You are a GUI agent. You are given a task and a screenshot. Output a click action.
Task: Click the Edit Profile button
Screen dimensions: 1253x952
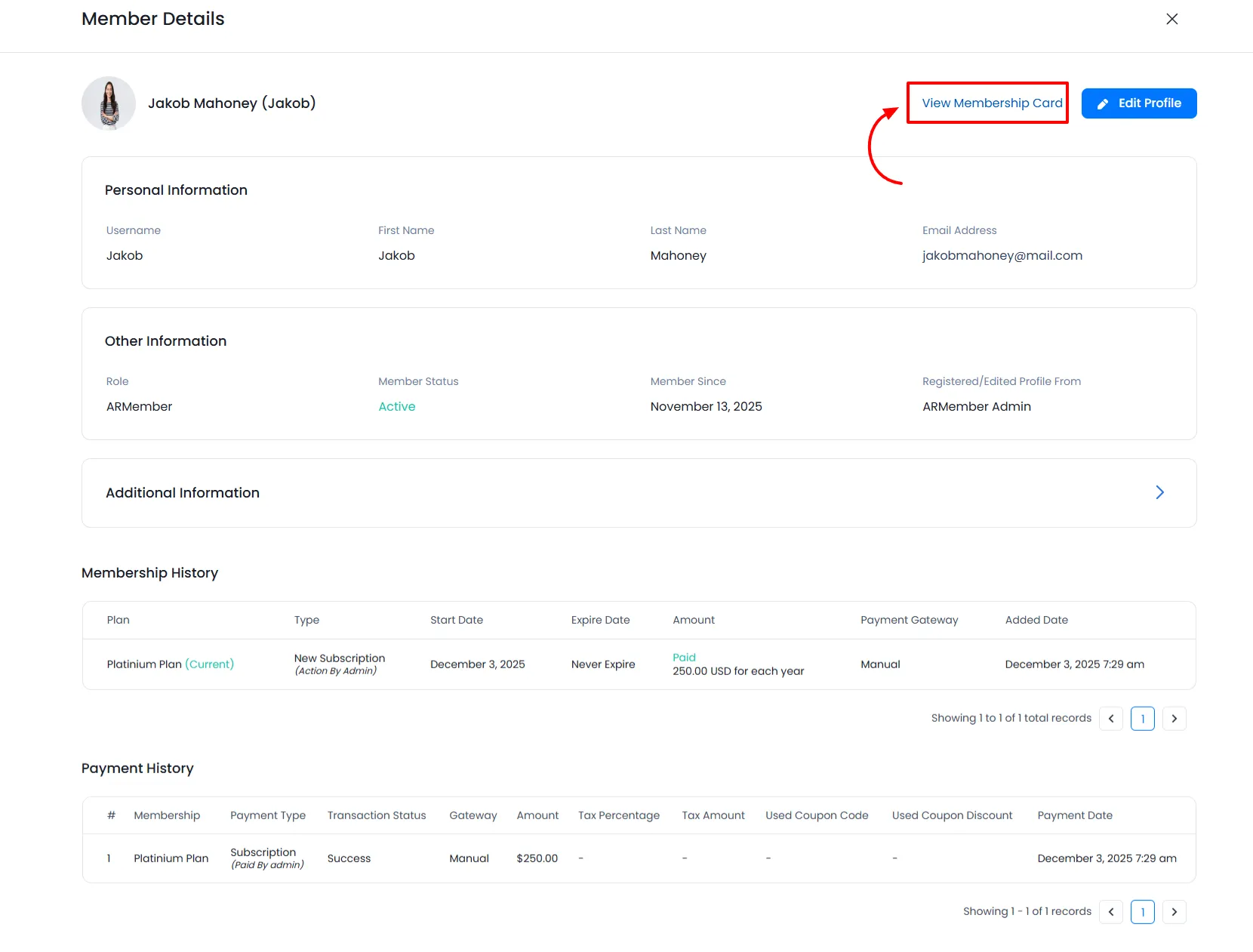(1138, 103)
